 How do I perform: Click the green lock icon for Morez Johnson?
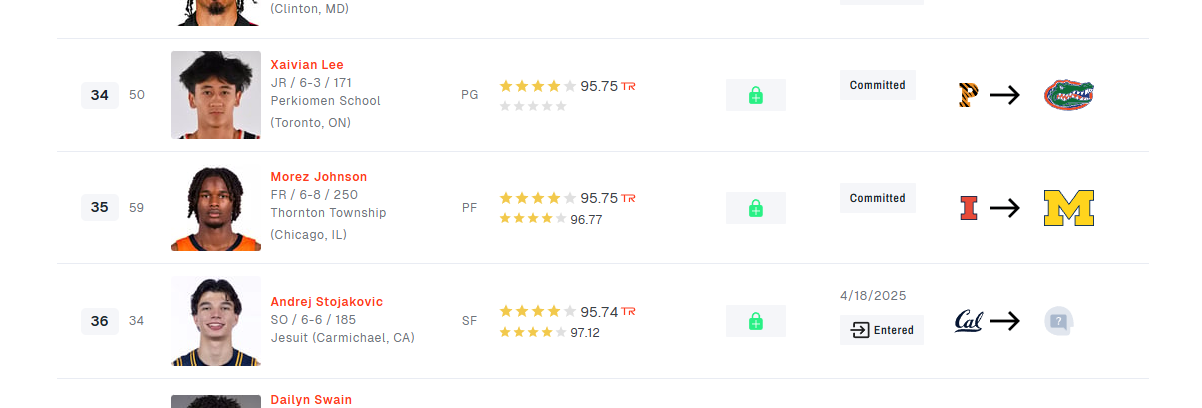click(x=755, y=208)
